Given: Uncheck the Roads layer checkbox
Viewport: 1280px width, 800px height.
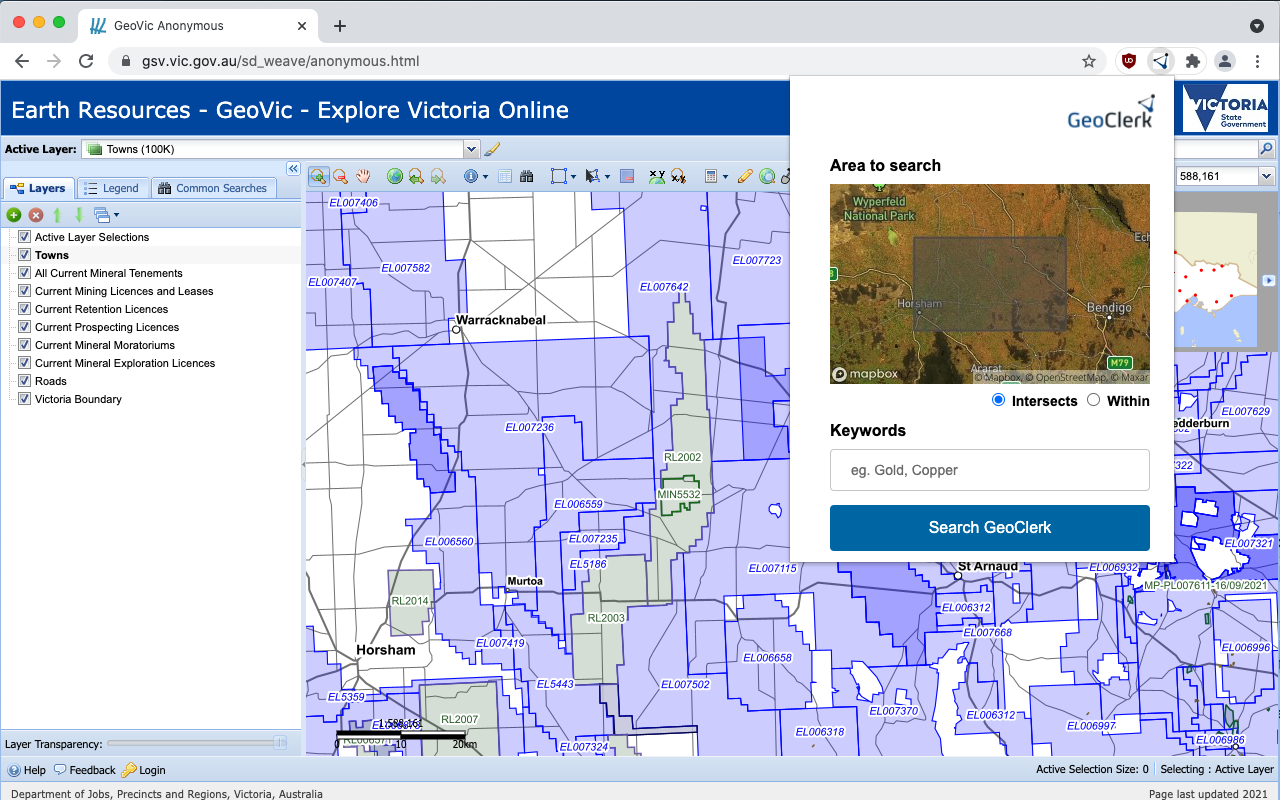Looking at the screenshot, I should click(25, 381).
